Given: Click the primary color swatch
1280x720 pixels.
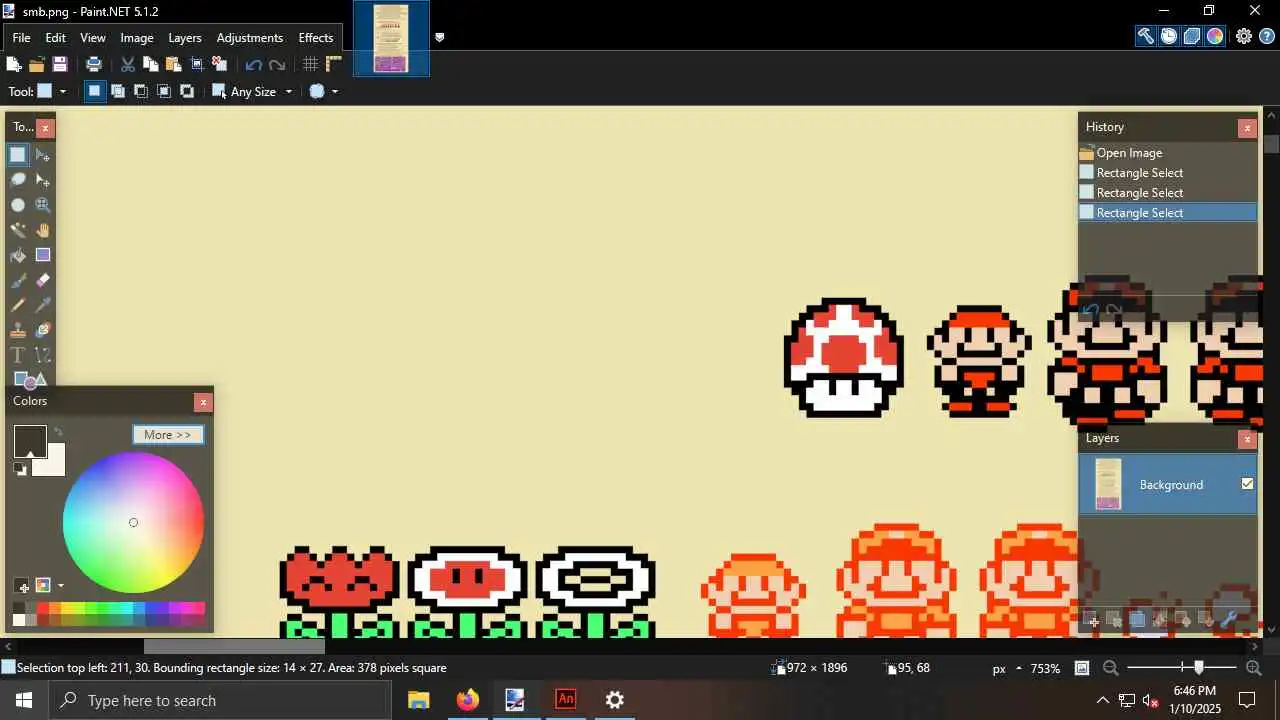Looking at the screenshot, I should pos(29,441).
